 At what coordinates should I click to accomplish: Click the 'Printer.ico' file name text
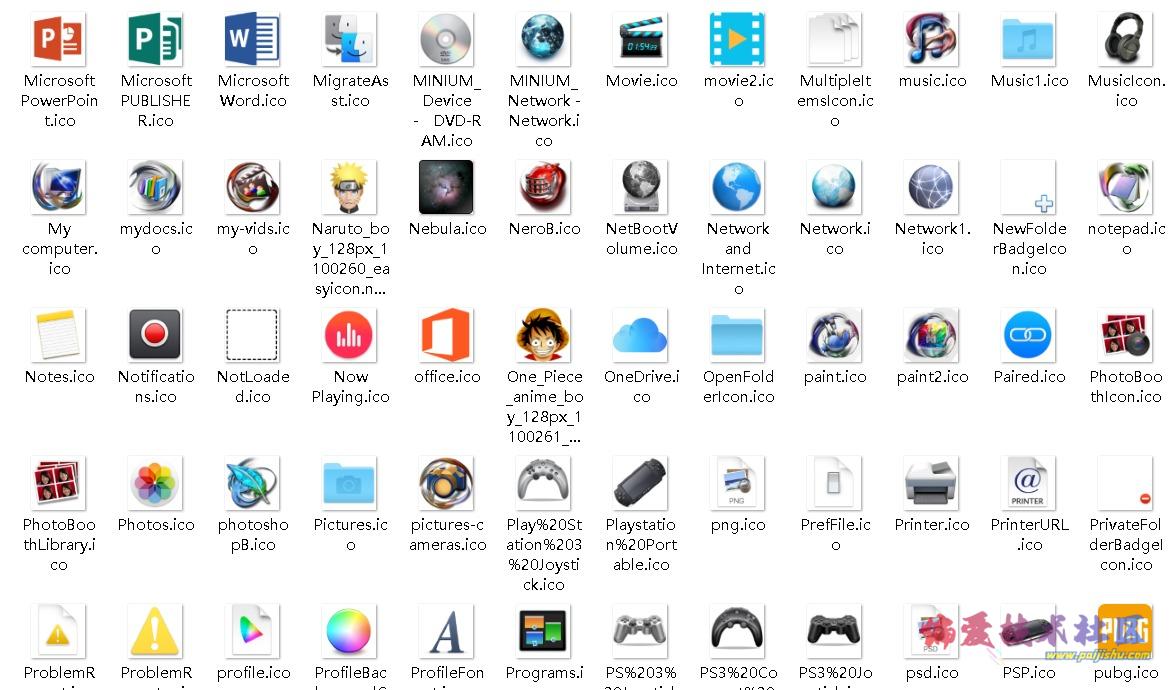click(x=932, y=524)
